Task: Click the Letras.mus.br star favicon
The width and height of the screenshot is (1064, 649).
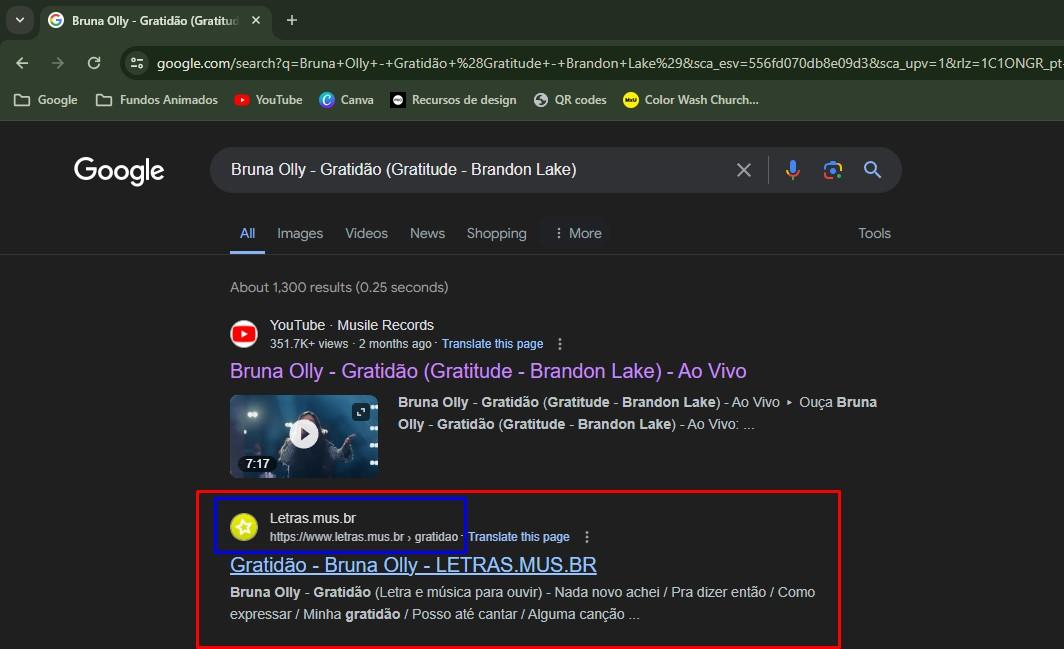Action: click(244, 527)
